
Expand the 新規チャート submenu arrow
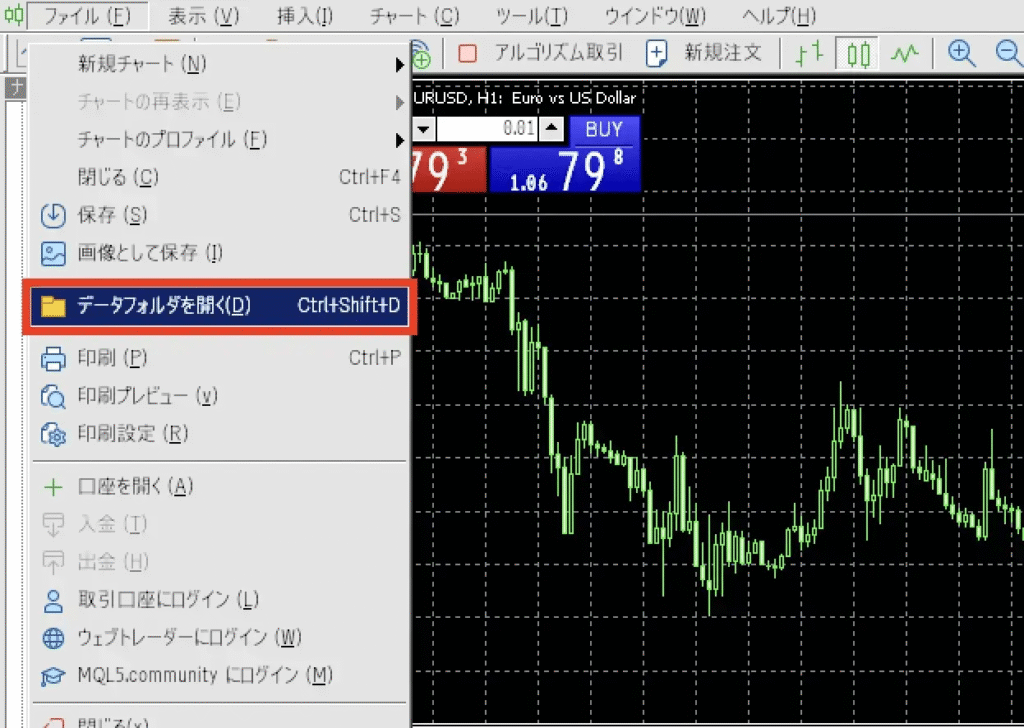(400, 65)
